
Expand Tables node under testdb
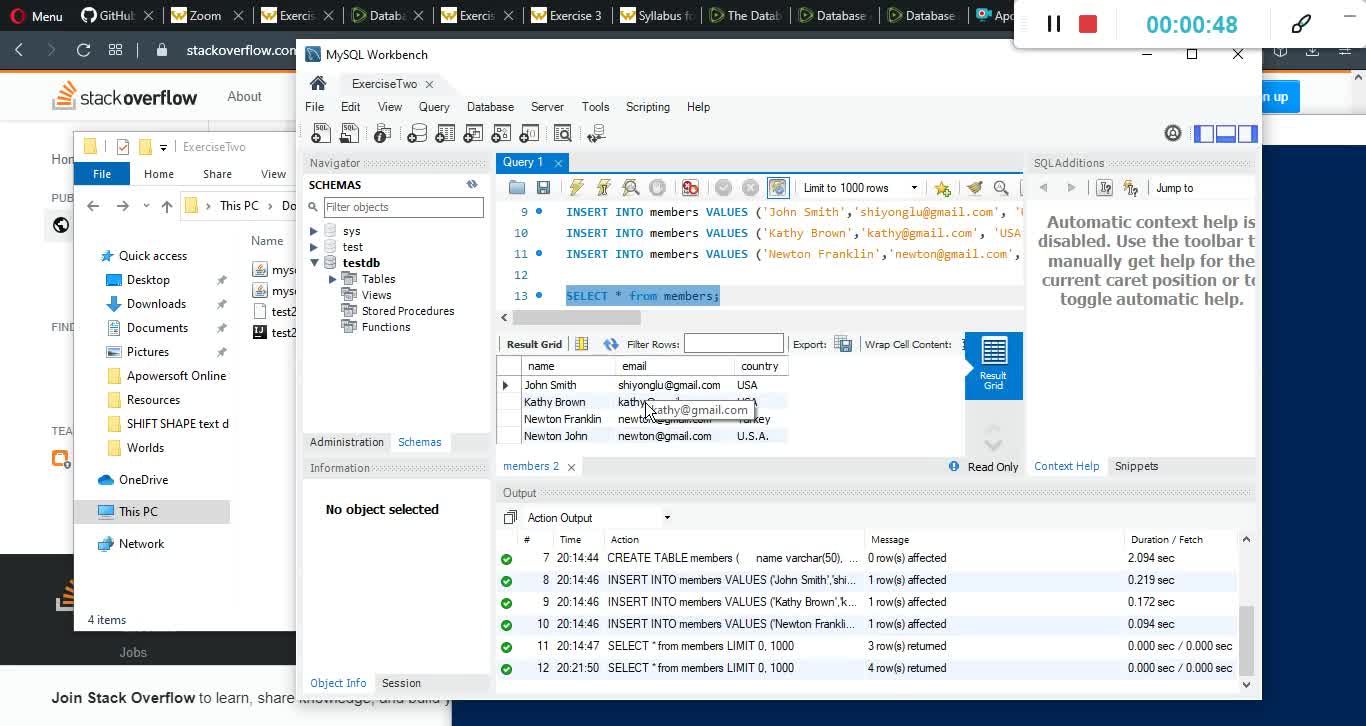tap(333, 279)
